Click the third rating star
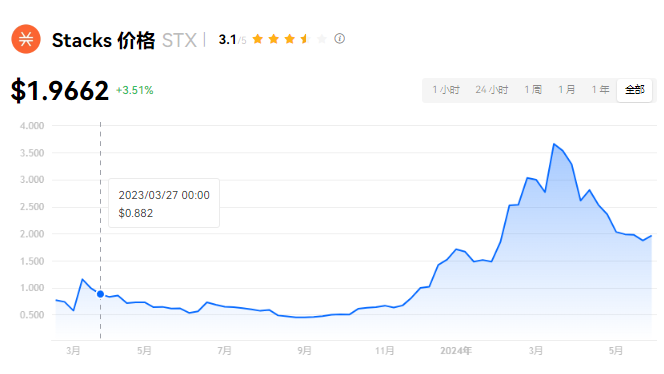Viewport: 664px width, 374px height. tap(290, 39)
